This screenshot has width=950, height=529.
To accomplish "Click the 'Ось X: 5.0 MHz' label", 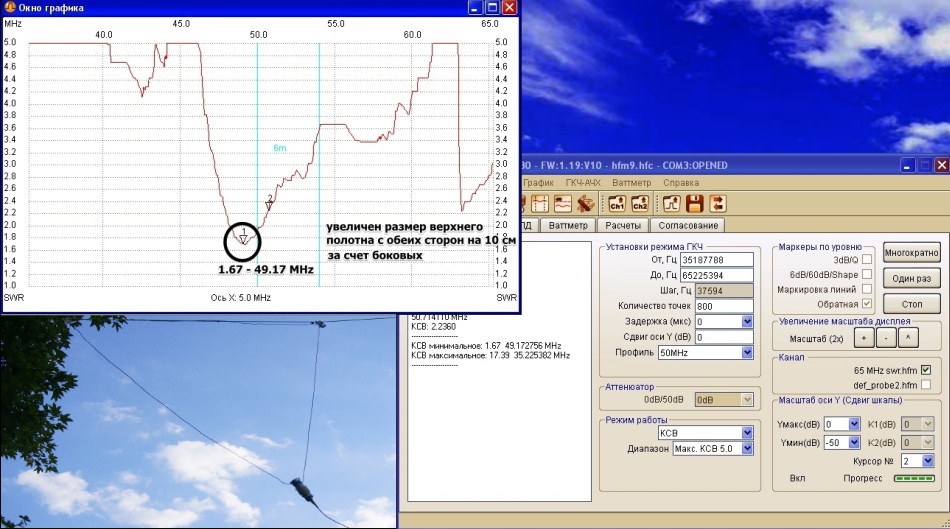I will [x=241, y=298].
